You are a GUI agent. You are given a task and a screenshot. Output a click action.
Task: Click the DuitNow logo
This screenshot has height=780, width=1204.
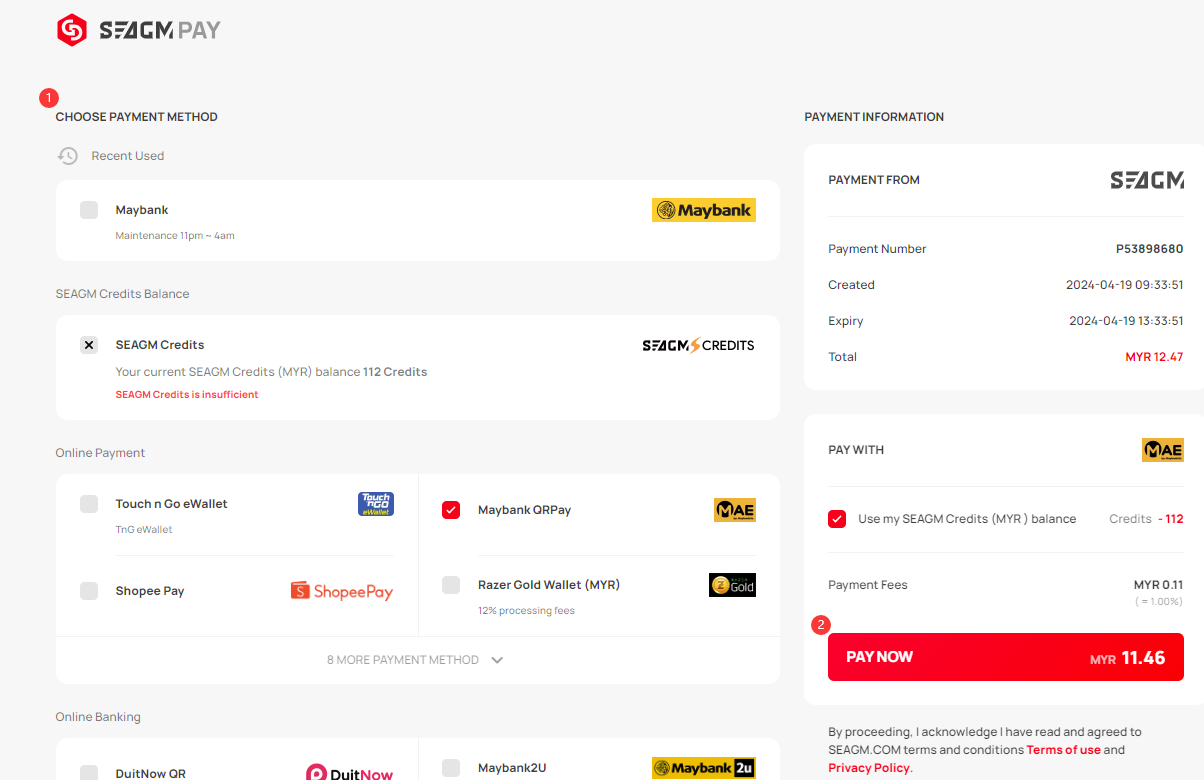tap(349, 773)
